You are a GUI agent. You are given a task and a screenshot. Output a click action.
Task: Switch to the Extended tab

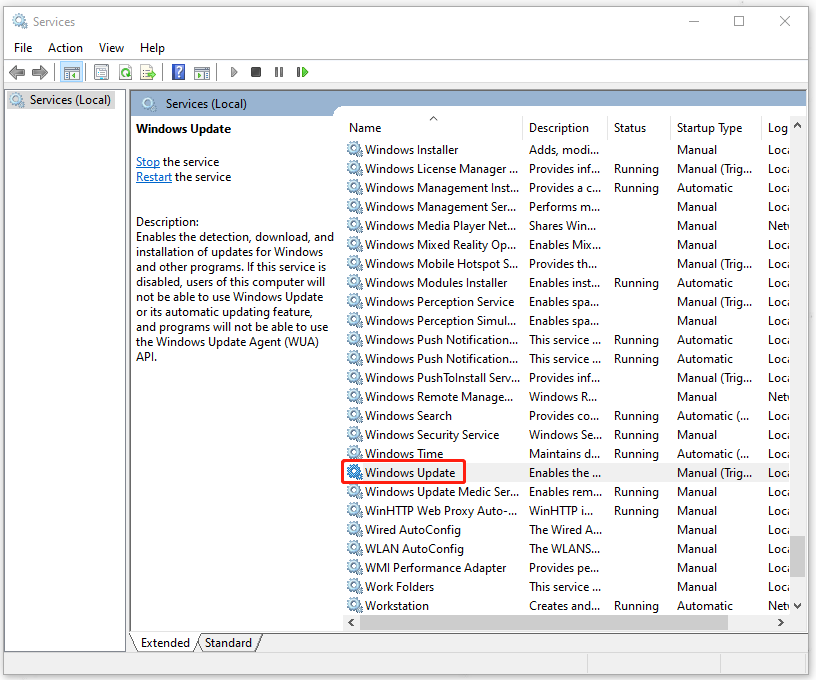click(164, 643)
